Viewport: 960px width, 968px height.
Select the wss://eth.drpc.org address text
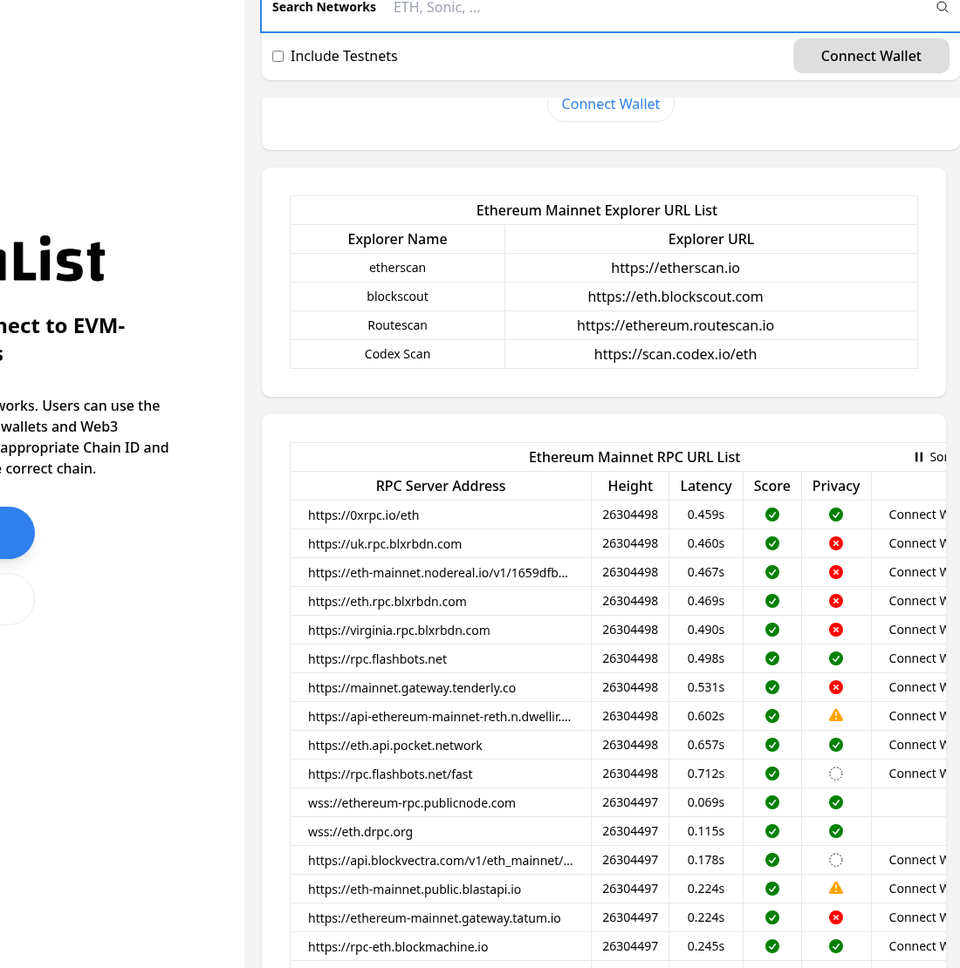pyautogui.click(x=360, y=832)
